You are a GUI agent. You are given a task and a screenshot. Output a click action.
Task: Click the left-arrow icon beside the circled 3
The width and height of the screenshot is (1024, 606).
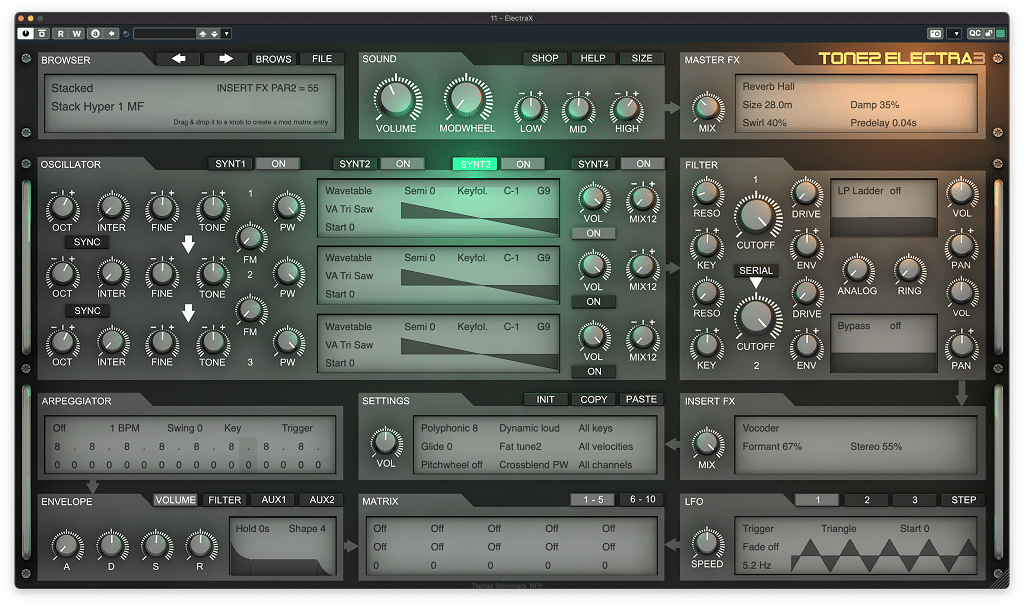click(x=112, y=33)
